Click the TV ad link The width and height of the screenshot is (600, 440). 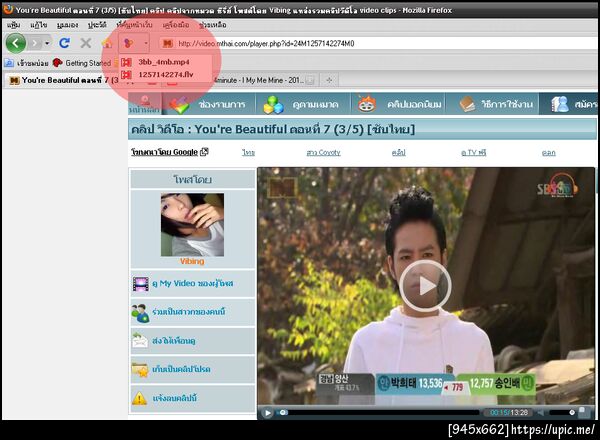[474, 153]
